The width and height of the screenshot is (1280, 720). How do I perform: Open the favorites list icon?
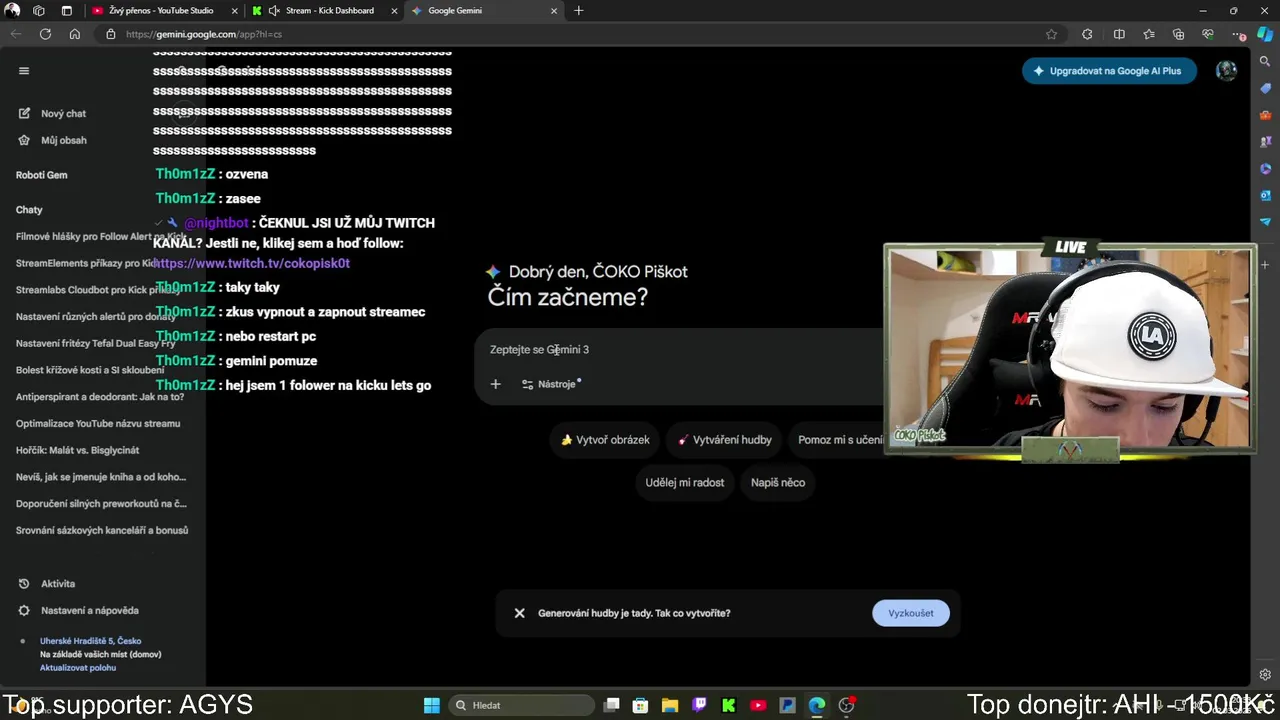(x=1149, y=34)
